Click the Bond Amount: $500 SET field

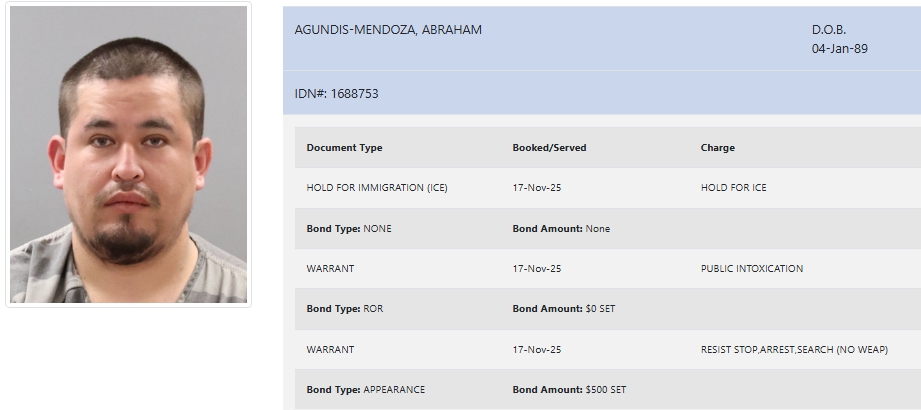pos(569,390)
